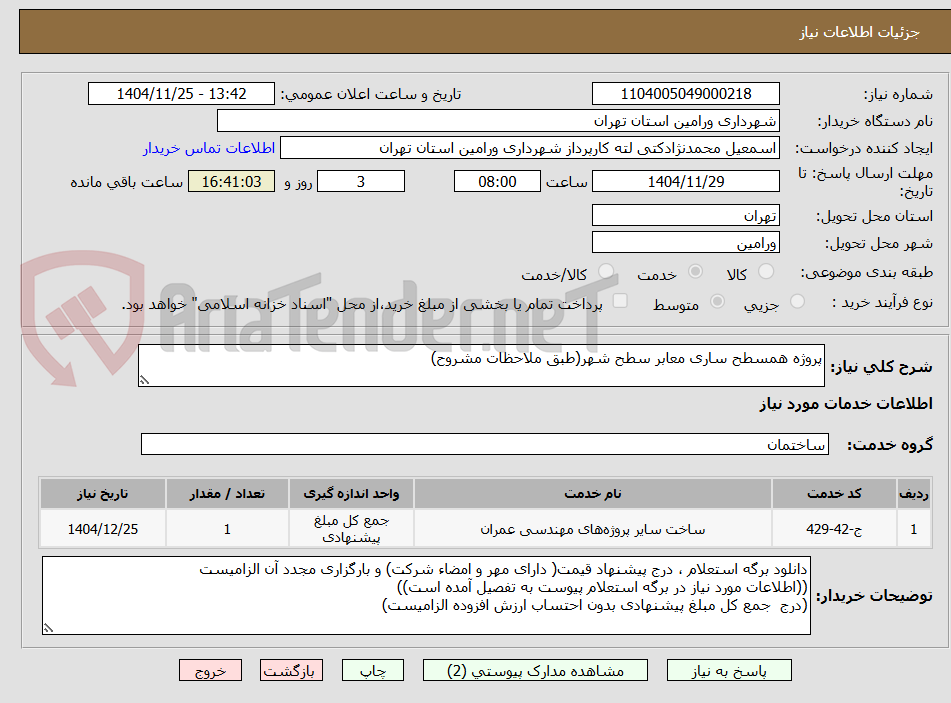The image size is (951, 703).
Task: Click the resize grip of شرح کلی نیاز box
Action: tap(144, 380)
